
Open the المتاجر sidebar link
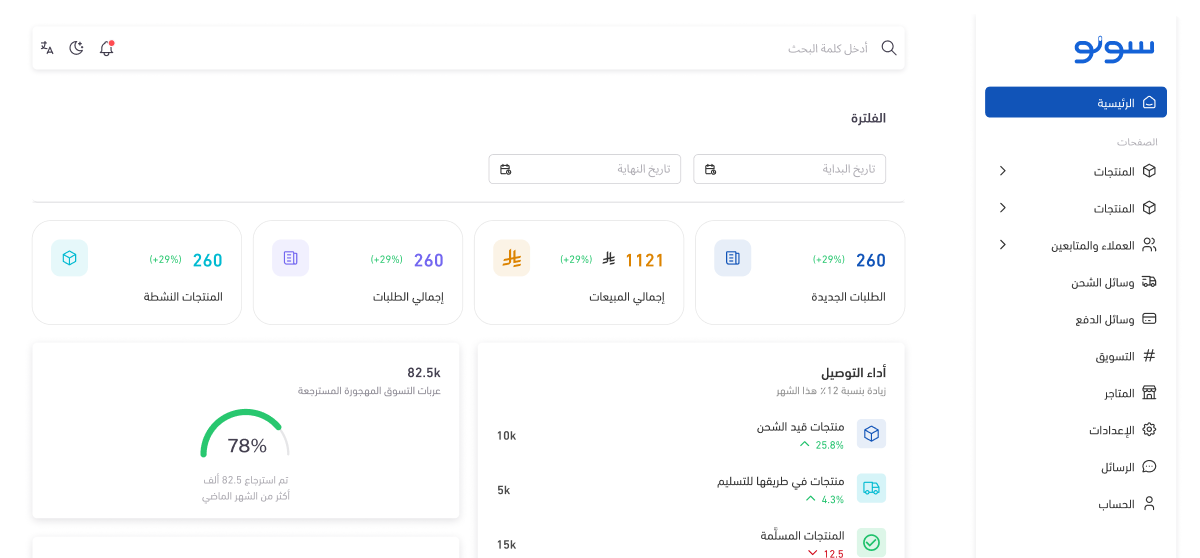[x=1120, y=393]
